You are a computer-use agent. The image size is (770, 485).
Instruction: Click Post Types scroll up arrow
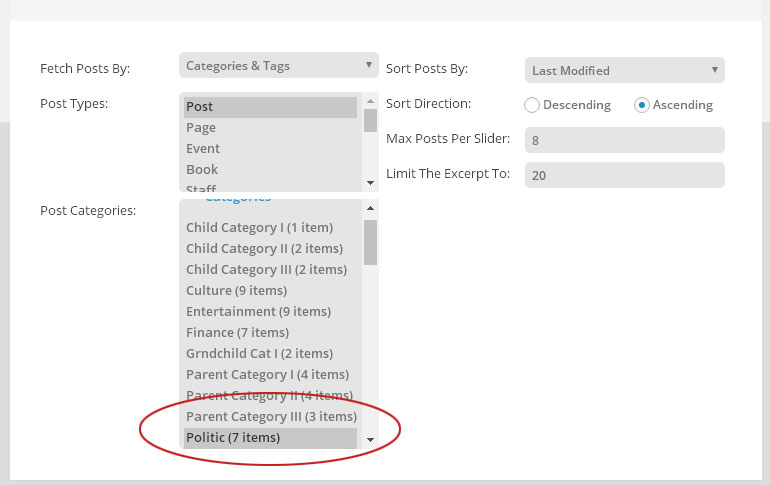click(370, 101)
